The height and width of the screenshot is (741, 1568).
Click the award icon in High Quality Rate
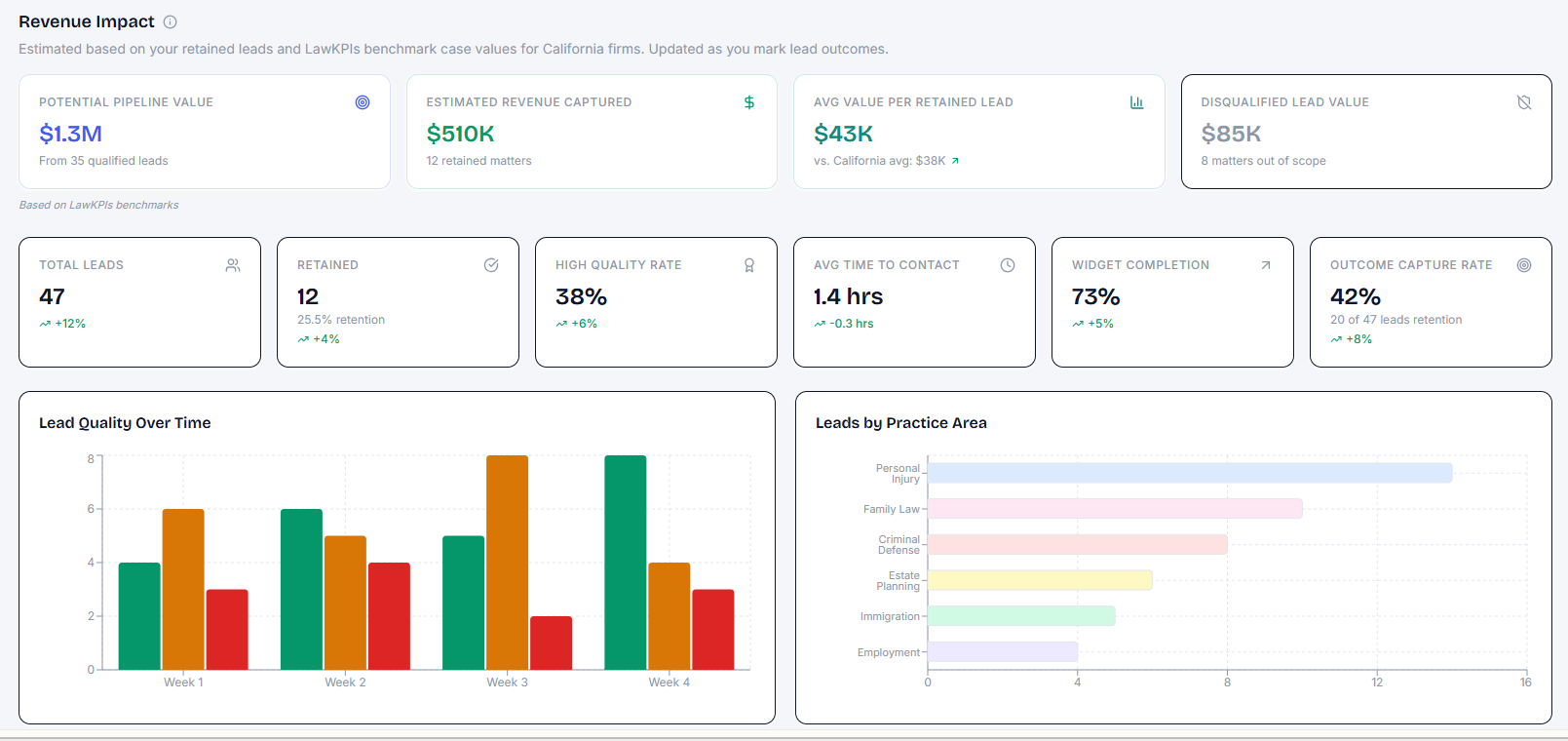(x=749, y=265)
